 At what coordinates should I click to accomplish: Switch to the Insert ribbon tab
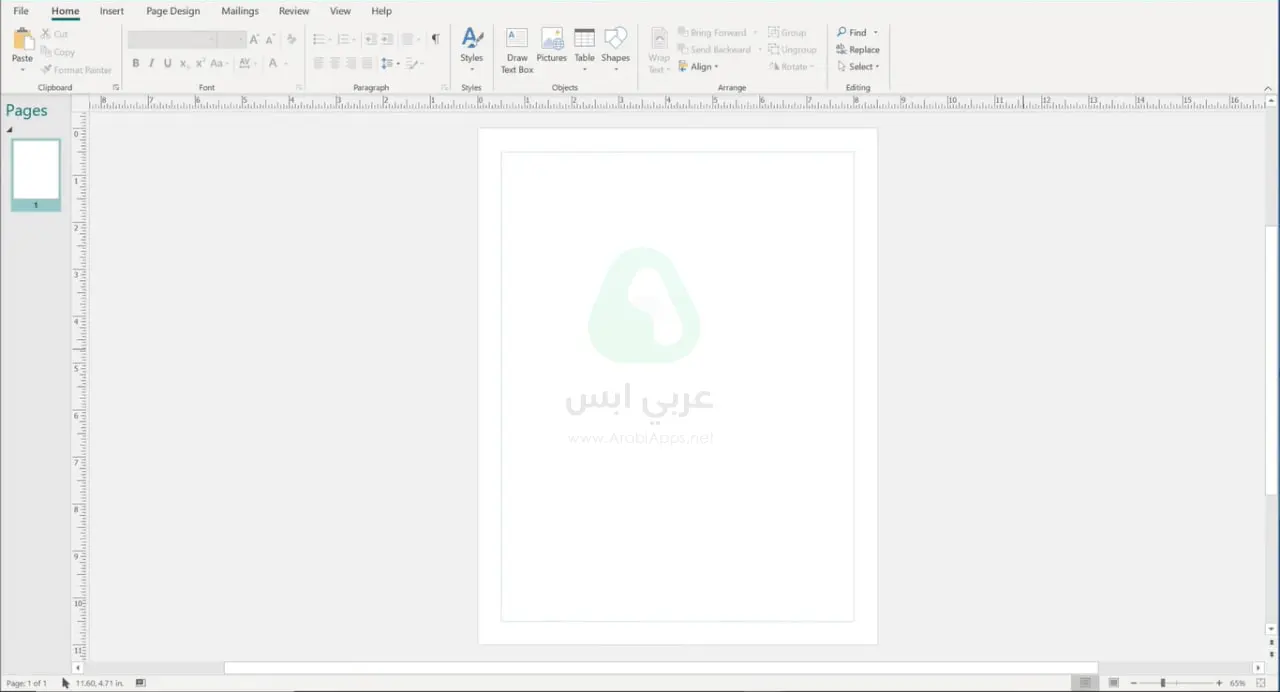[111, 10]
